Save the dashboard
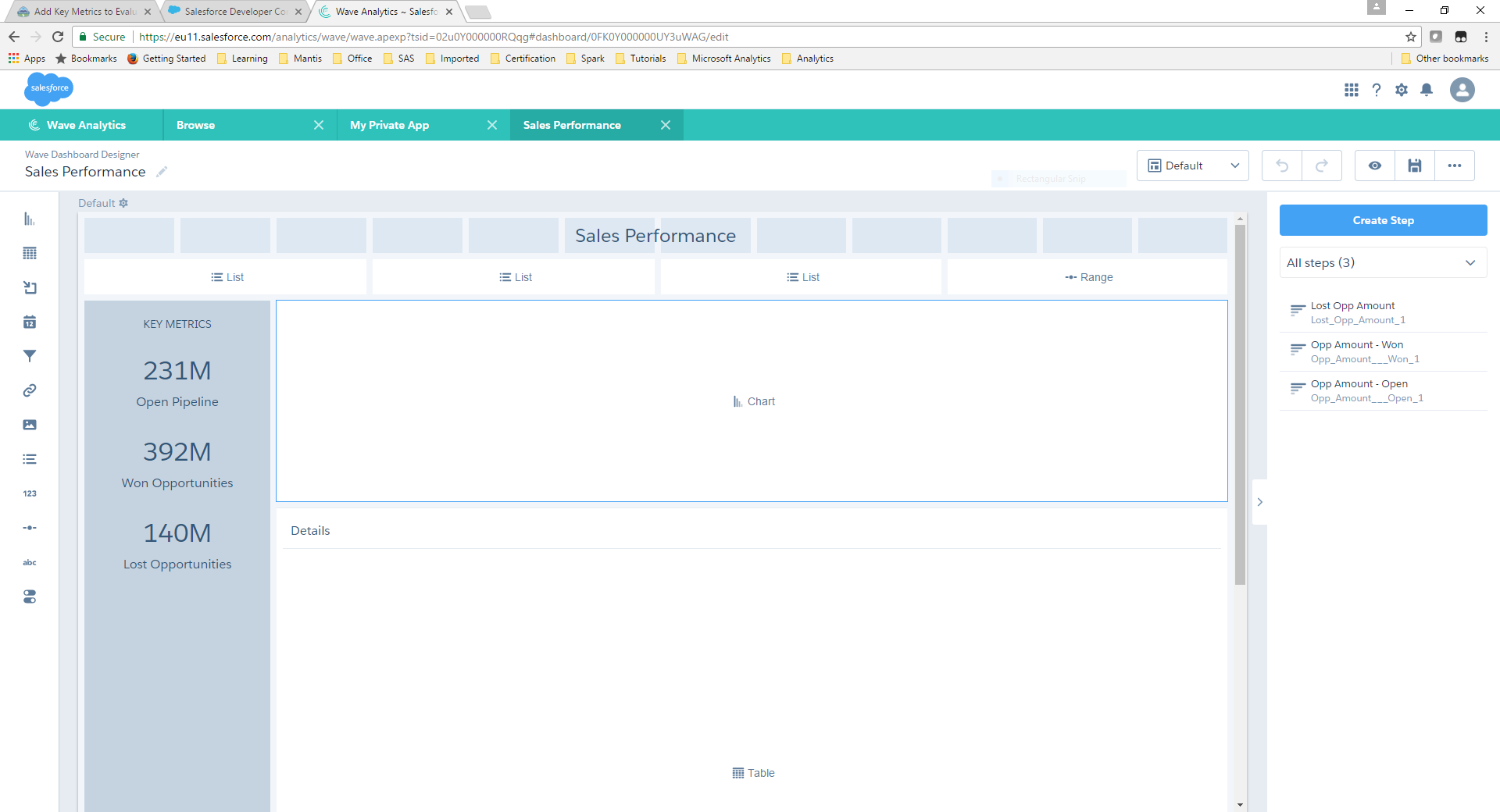Viewport: 1500px width, 812px height. point(1415,166)
